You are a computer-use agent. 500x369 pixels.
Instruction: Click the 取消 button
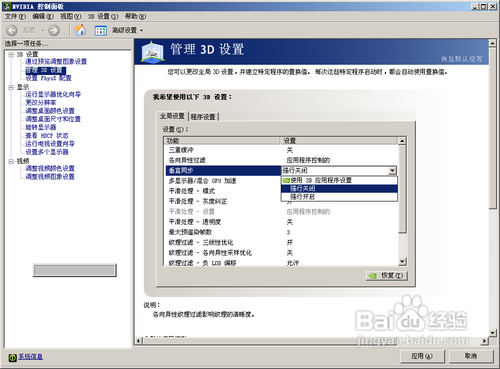[x=471, y=356]
